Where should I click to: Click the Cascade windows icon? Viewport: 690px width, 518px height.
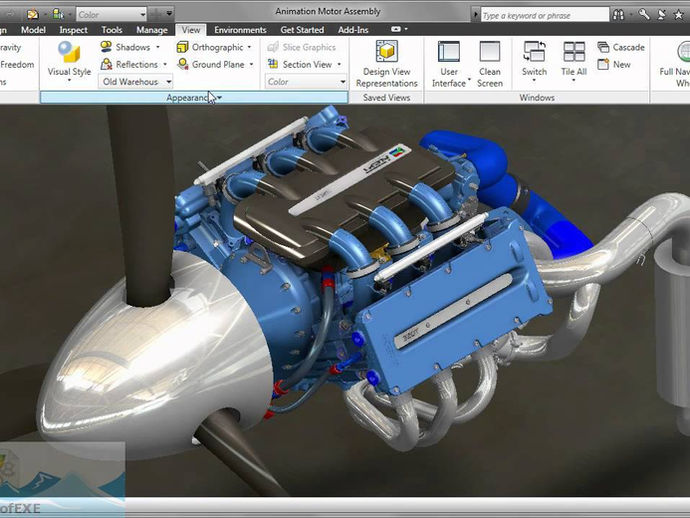pos(603,47)
